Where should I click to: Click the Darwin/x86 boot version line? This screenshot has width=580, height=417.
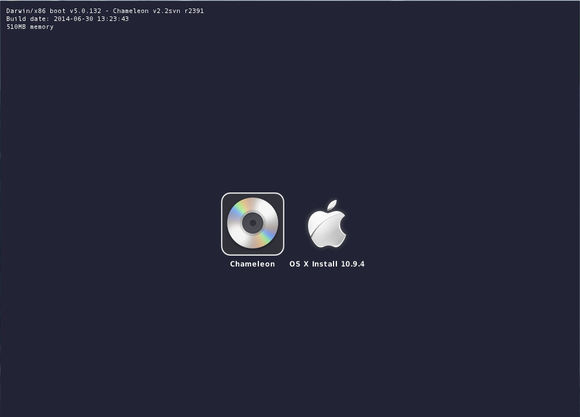pyautogui.click(x=105, y=11)
